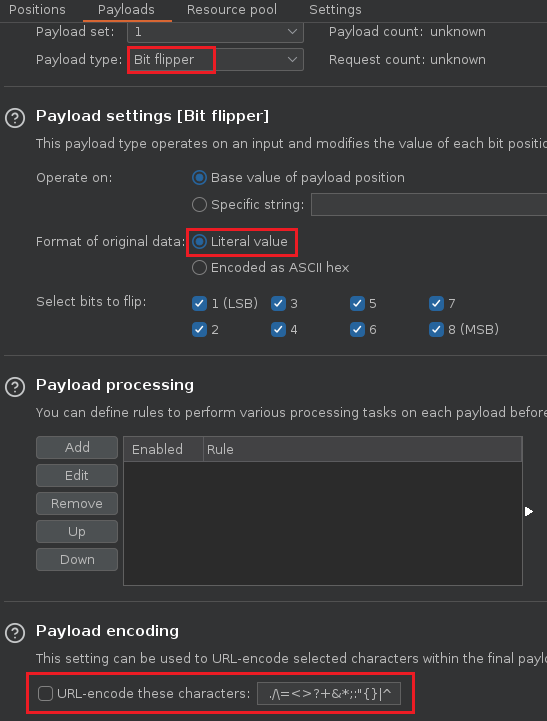Viewport: 547px width, 721px height.
Task: Enable URL-encode these characters checkbox
Action: 45,693
